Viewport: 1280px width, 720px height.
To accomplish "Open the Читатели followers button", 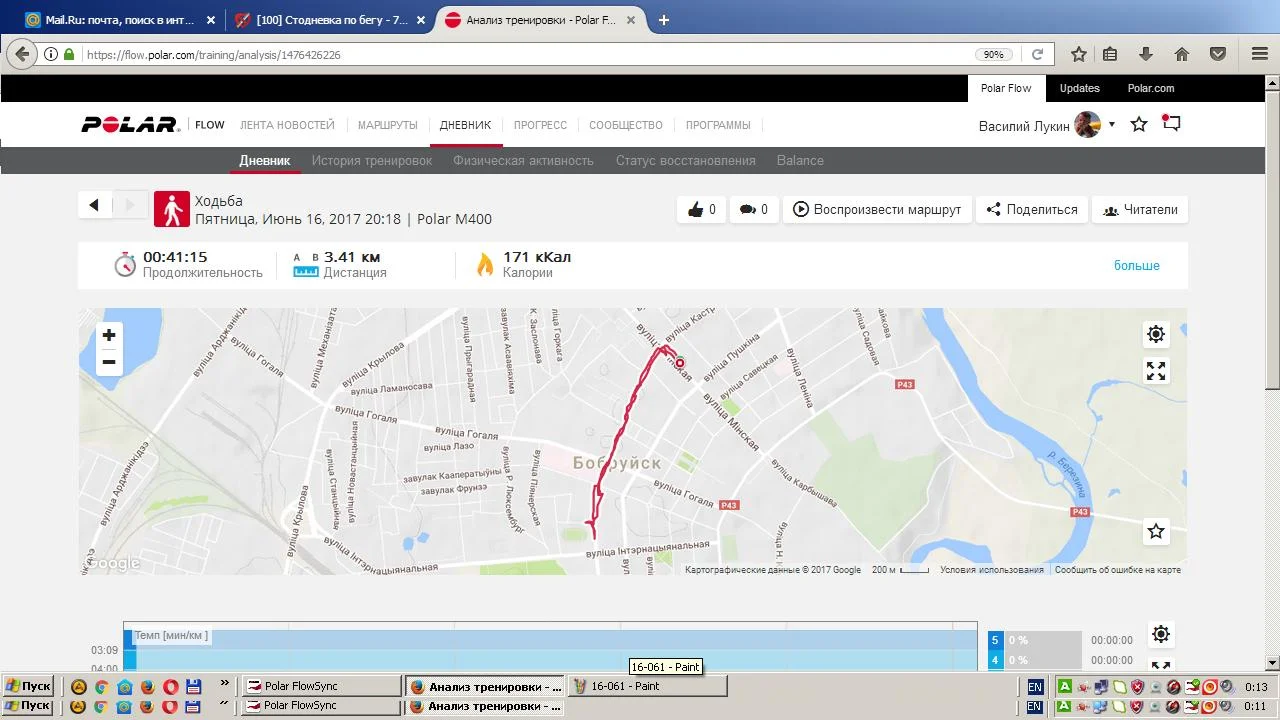I will click(x=1140, y=209).
